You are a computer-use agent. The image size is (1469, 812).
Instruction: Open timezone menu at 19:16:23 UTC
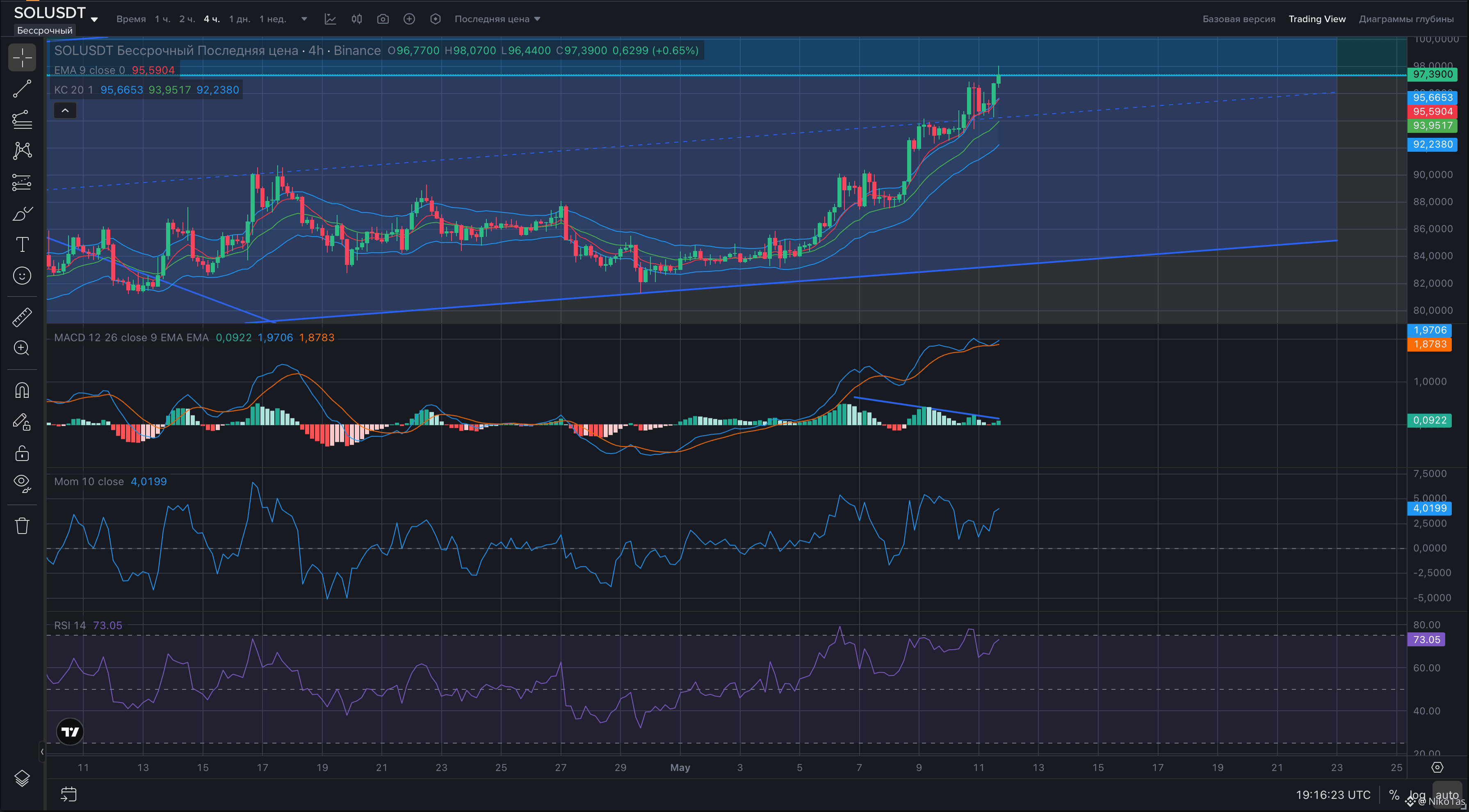1333,794
